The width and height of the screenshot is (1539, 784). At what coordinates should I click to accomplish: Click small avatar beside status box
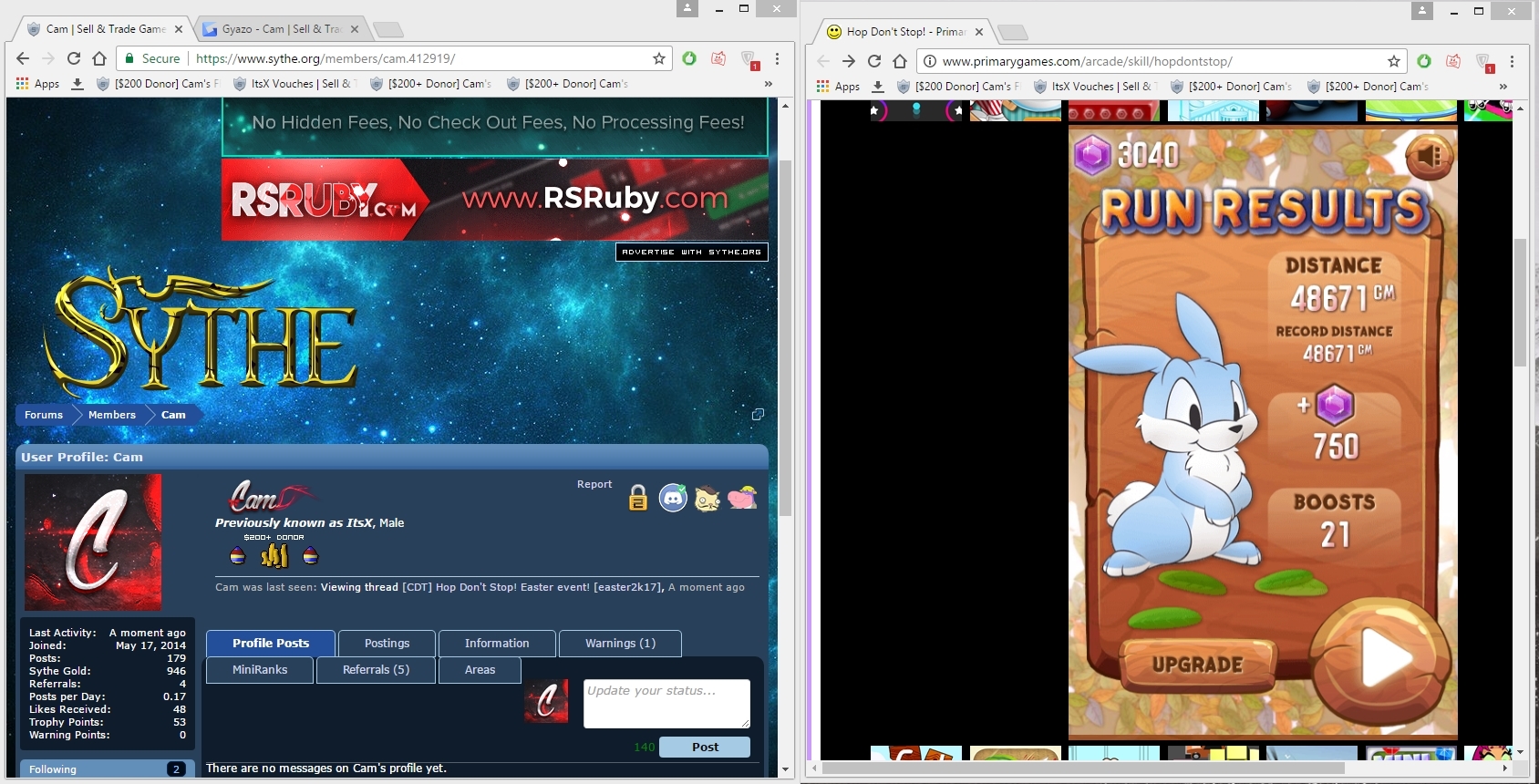pyautogui.click(x=546, y=701)
